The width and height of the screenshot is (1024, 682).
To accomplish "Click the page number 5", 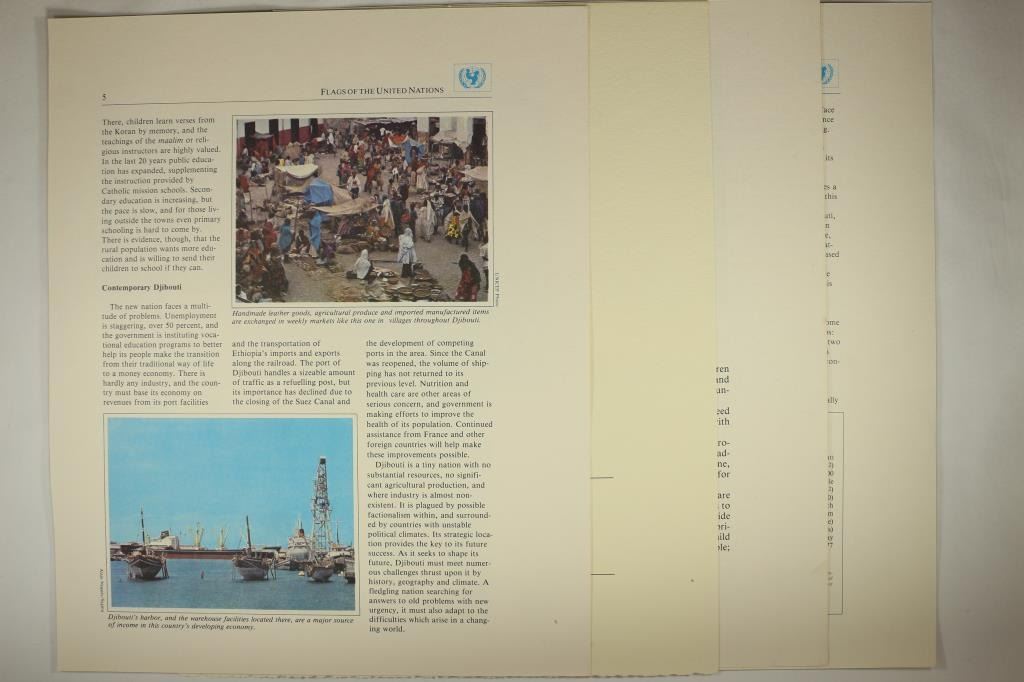I will click(104, 96).
